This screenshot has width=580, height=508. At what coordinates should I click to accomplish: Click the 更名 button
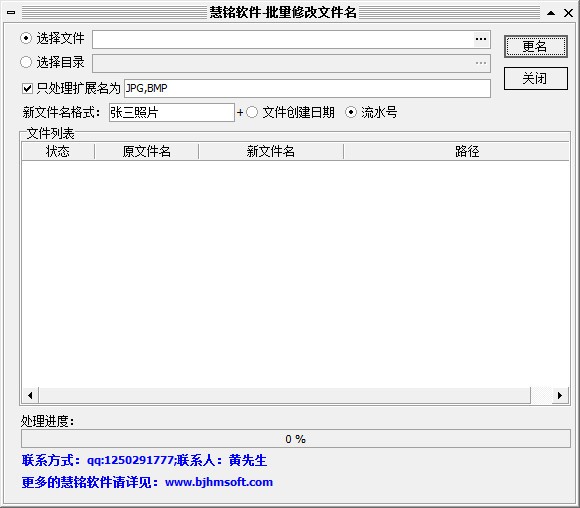535,47
